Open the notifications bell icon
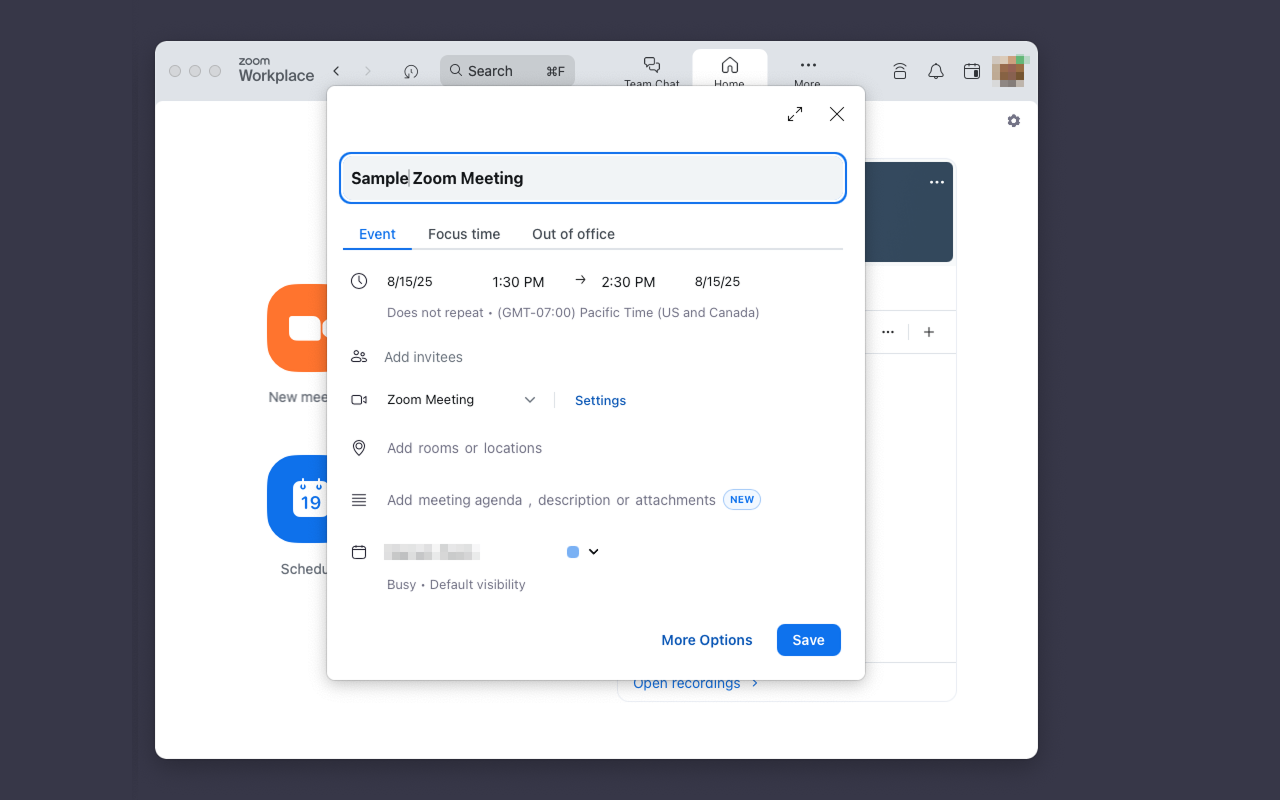The height and width of the screenshot is (800, 1280). tap(936, 71)
